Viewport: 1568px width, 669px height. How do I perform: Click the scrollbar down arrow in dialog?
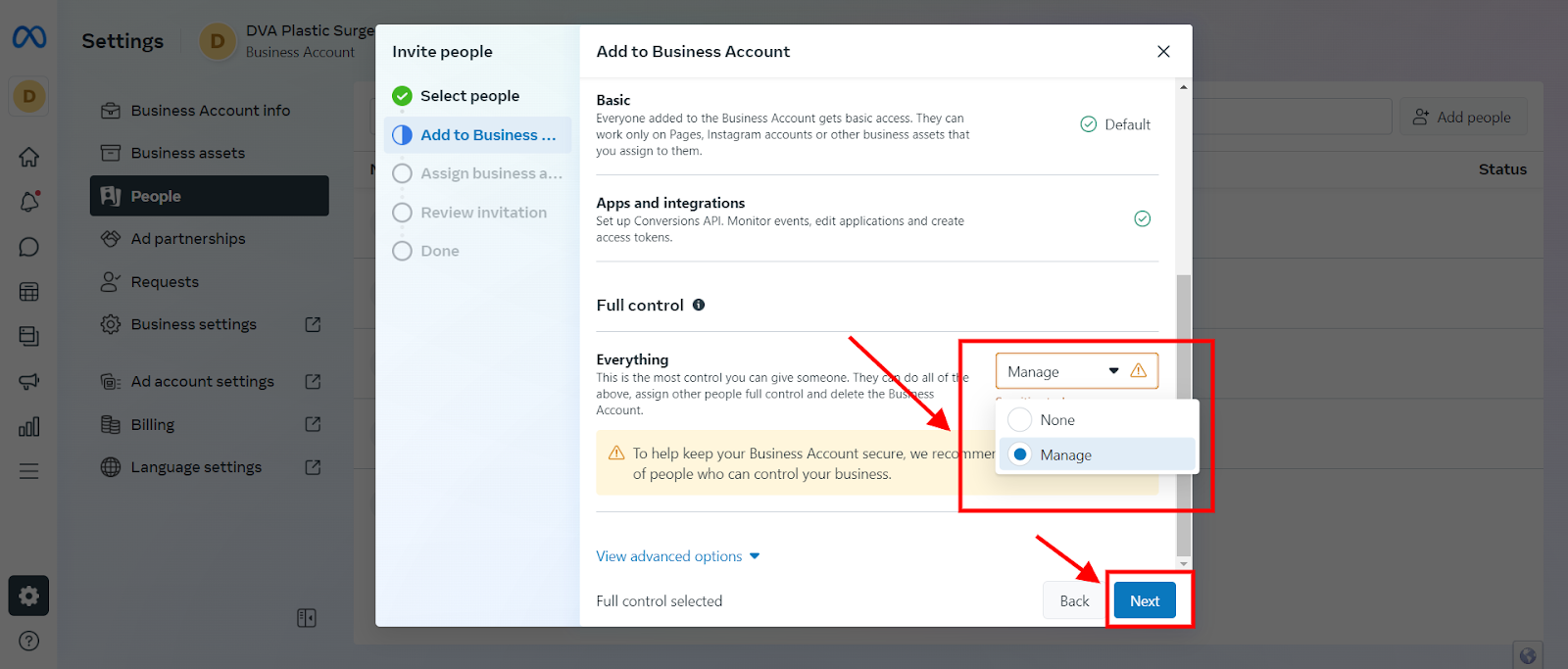1184,563
